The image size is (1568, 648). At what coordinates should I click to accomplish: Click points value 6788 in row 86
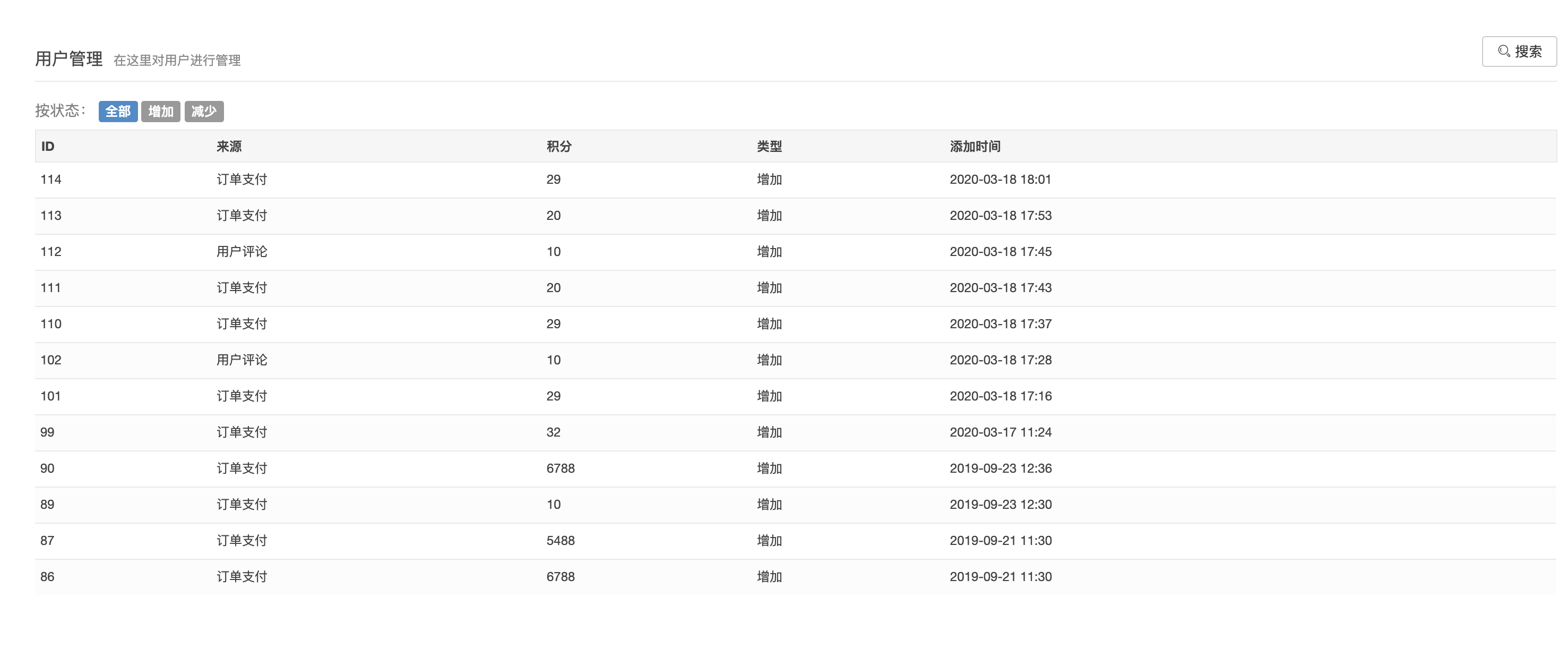coord(560,577)
